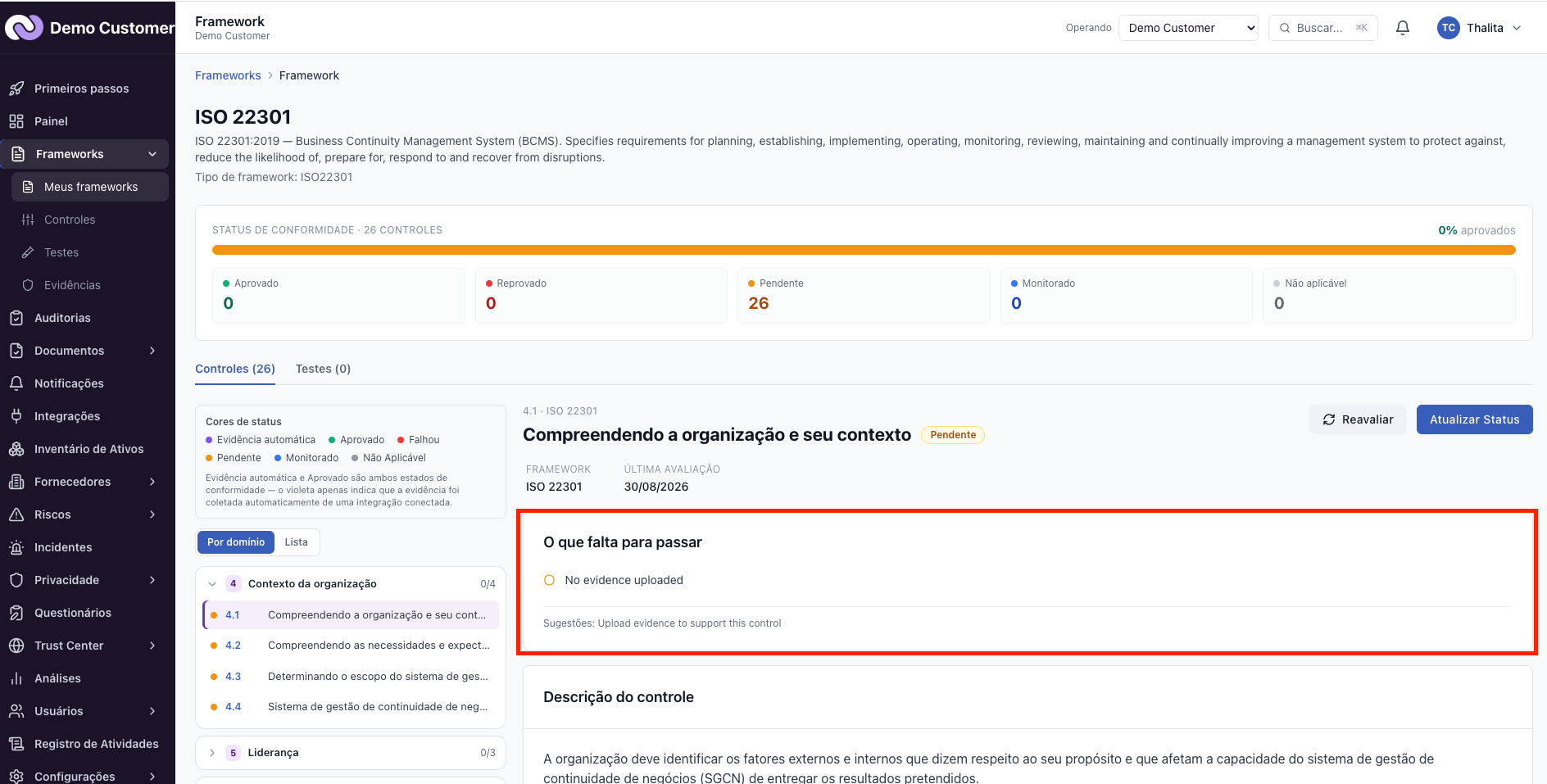Click the Registro de Atividades icon
The height and width of the screenshot is (784, 1547).
point(16,744)
